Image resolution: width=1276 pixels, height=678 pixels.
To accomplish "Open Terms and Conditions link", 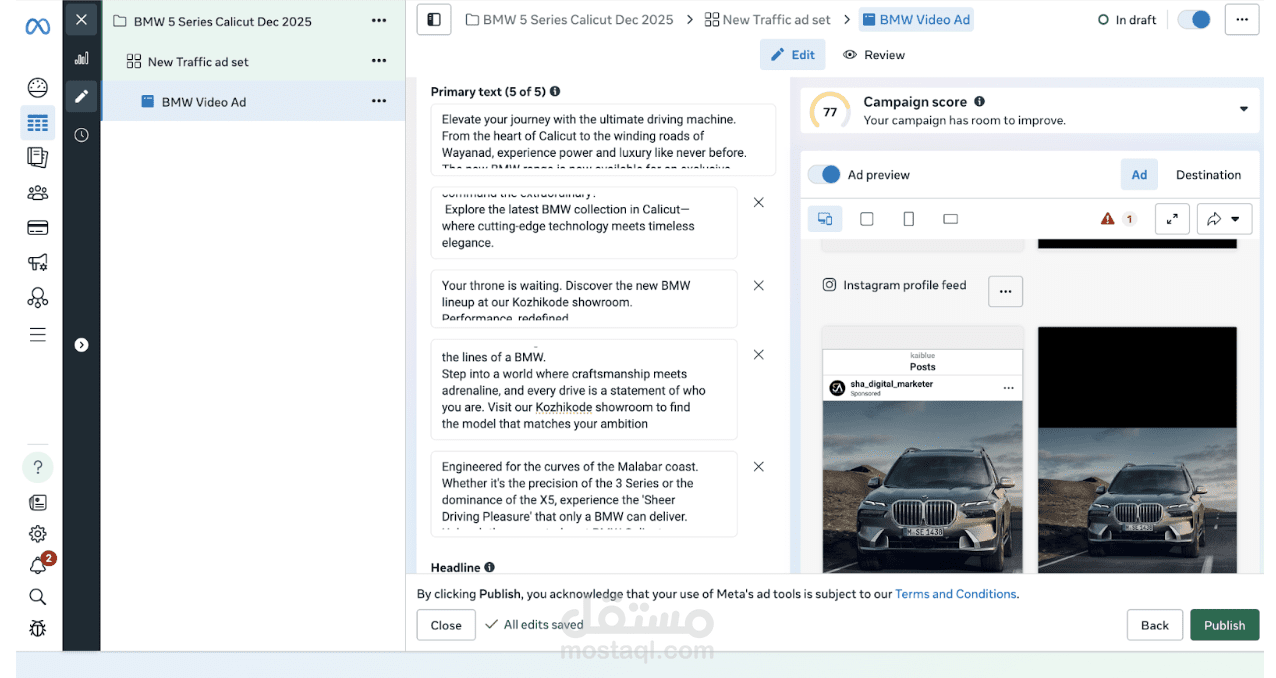I will point(955,594).
